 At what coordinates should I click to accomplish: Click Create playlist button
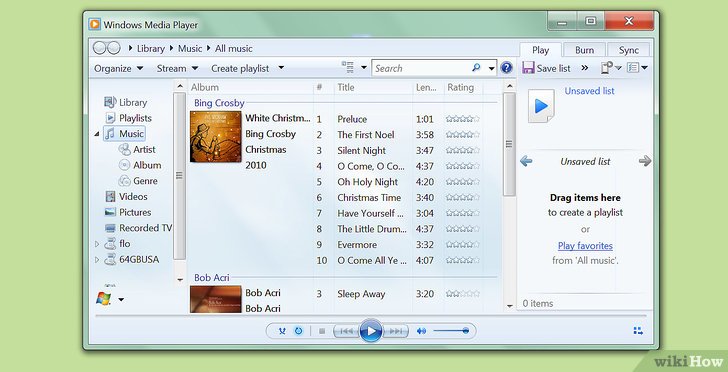(240, 68)
